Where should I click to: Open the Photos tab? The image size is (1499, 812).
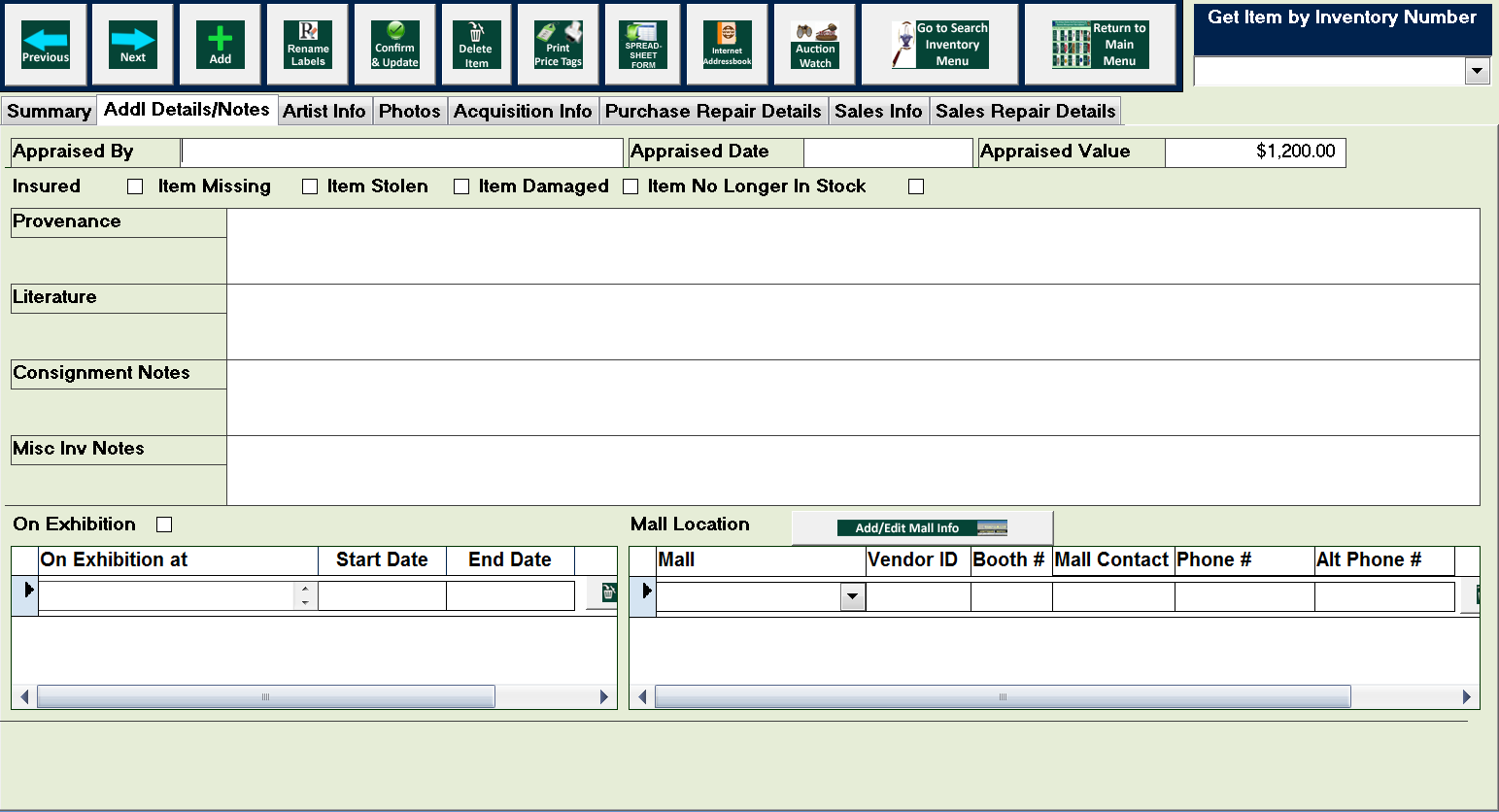pyautogui.click(x=410, y=111)
